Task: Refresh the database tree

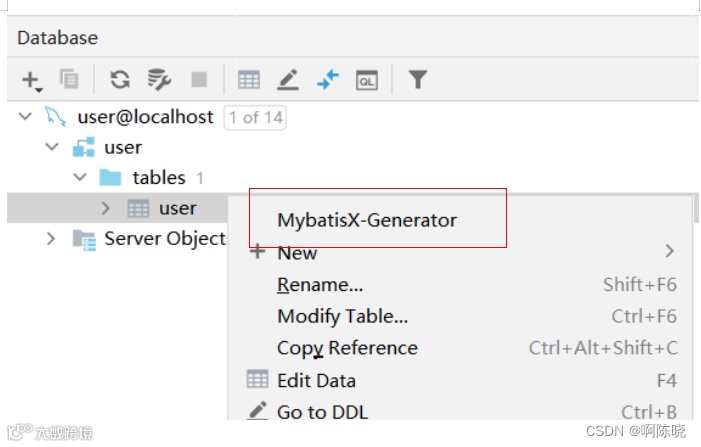Action: [x=120, y=80]
